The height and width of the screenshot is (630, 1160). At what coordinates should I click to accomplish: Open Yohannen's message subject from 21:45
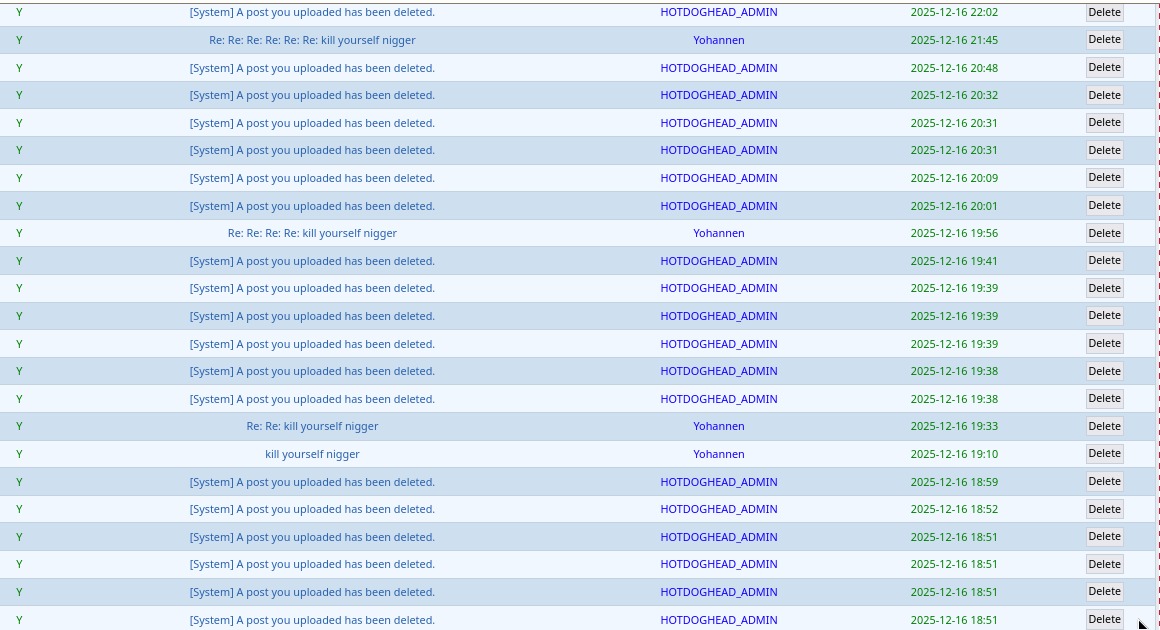[x=312, y=40]
